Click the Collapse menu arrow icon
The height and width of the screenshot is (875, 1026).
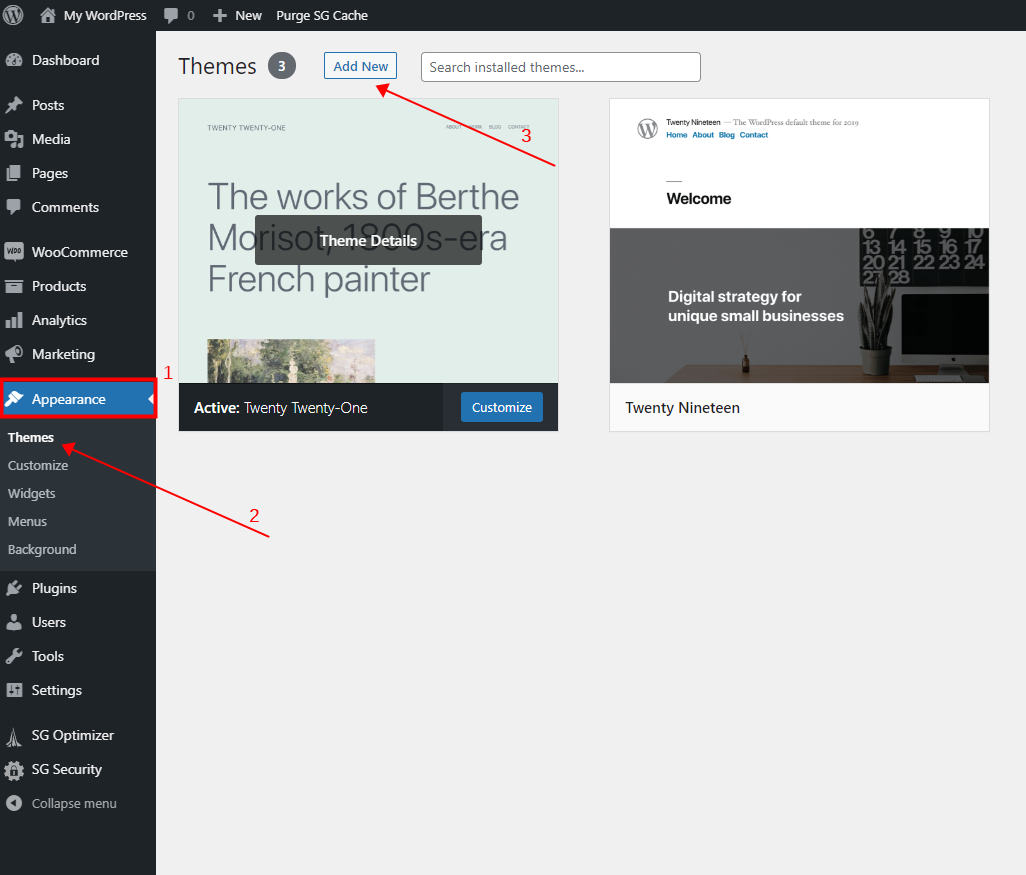(14, 803)
